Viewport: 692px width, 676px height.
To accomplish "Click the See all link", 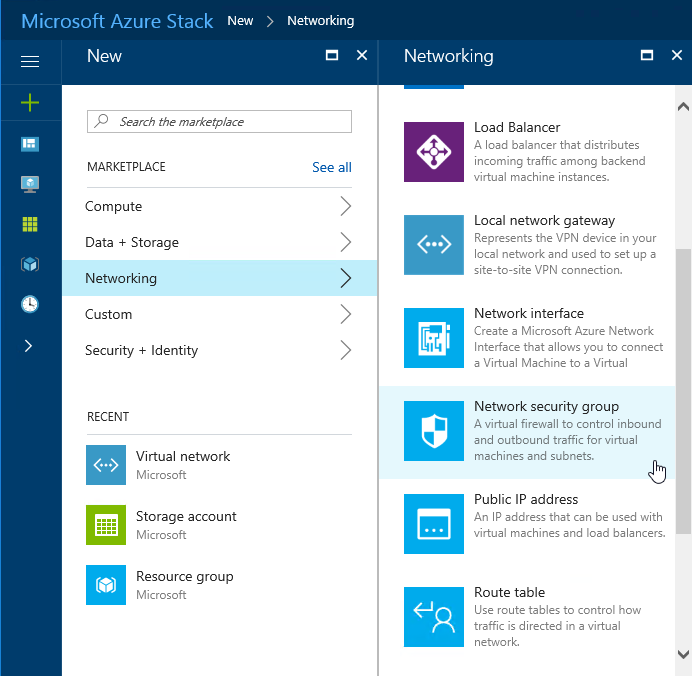I will (x=332, y=167).
